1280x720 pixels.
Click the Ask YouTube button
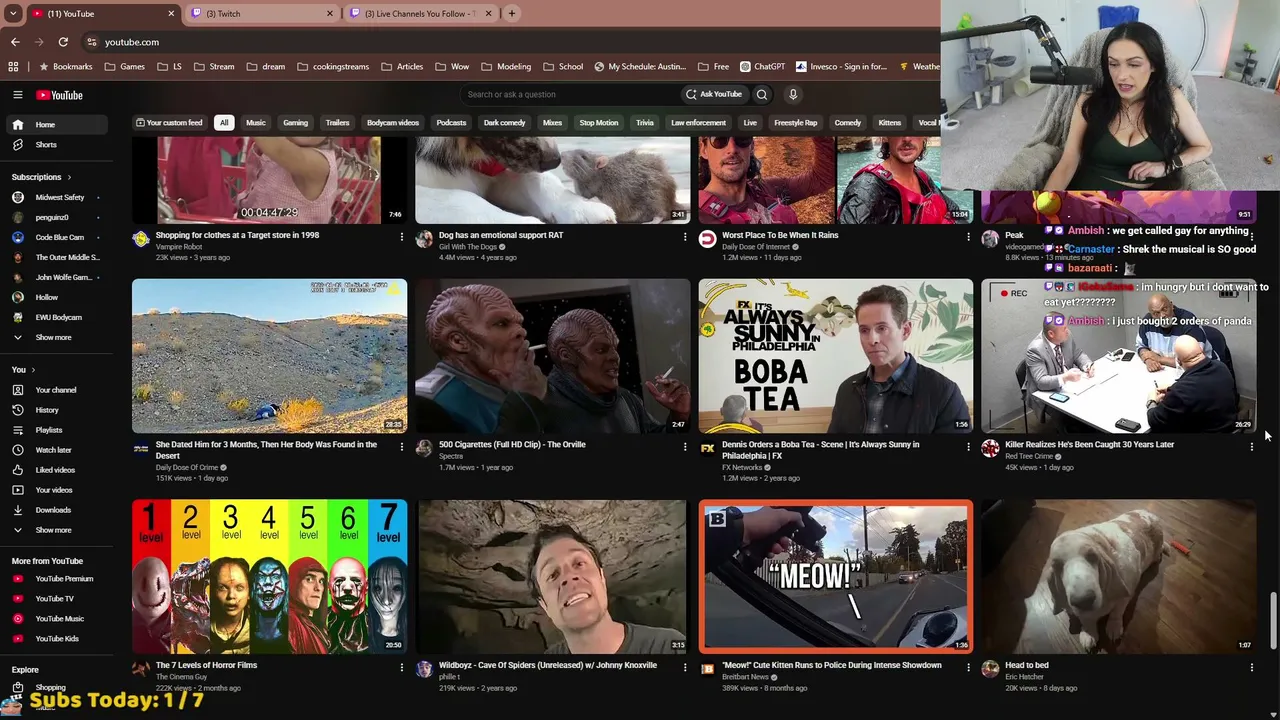point(713,95)
